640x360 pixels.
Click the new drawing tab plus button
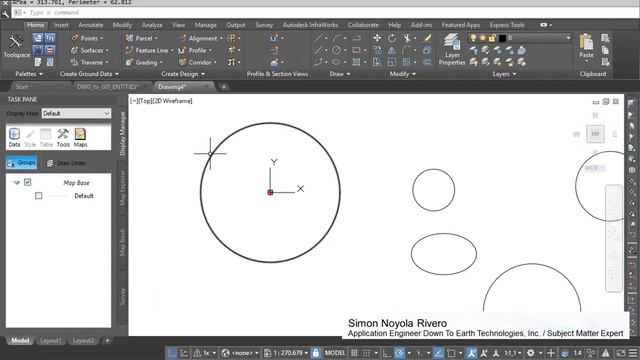pos(223,87)
